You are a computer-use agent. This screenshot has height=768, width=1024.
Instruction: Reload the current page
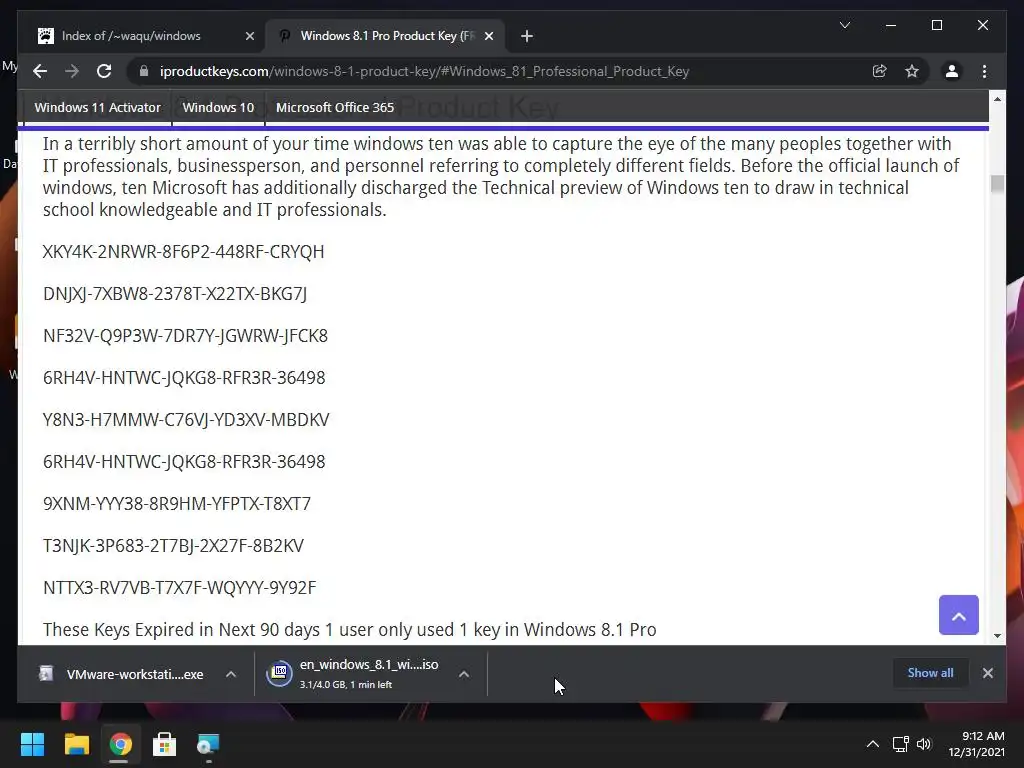pyautogui.click(x=104, y=71)
